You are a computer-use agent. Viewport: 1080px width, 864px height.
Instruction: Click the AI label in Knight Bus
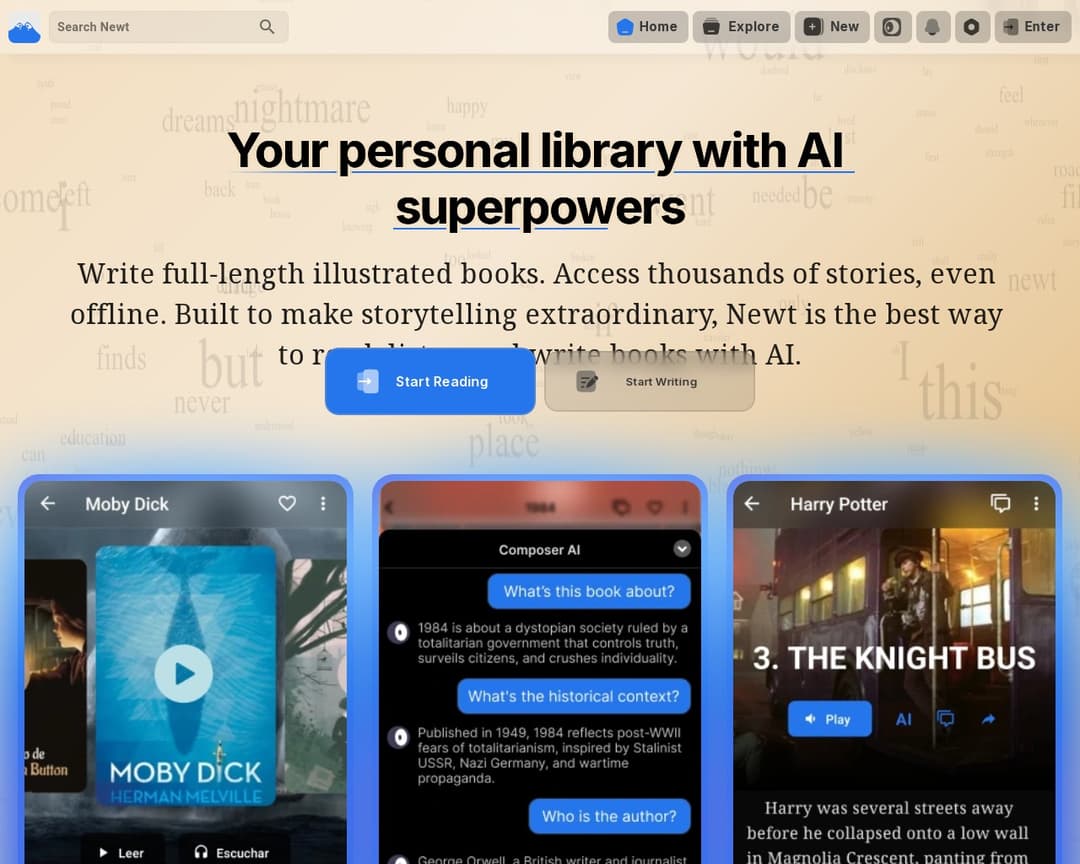(x=903, y=719)
